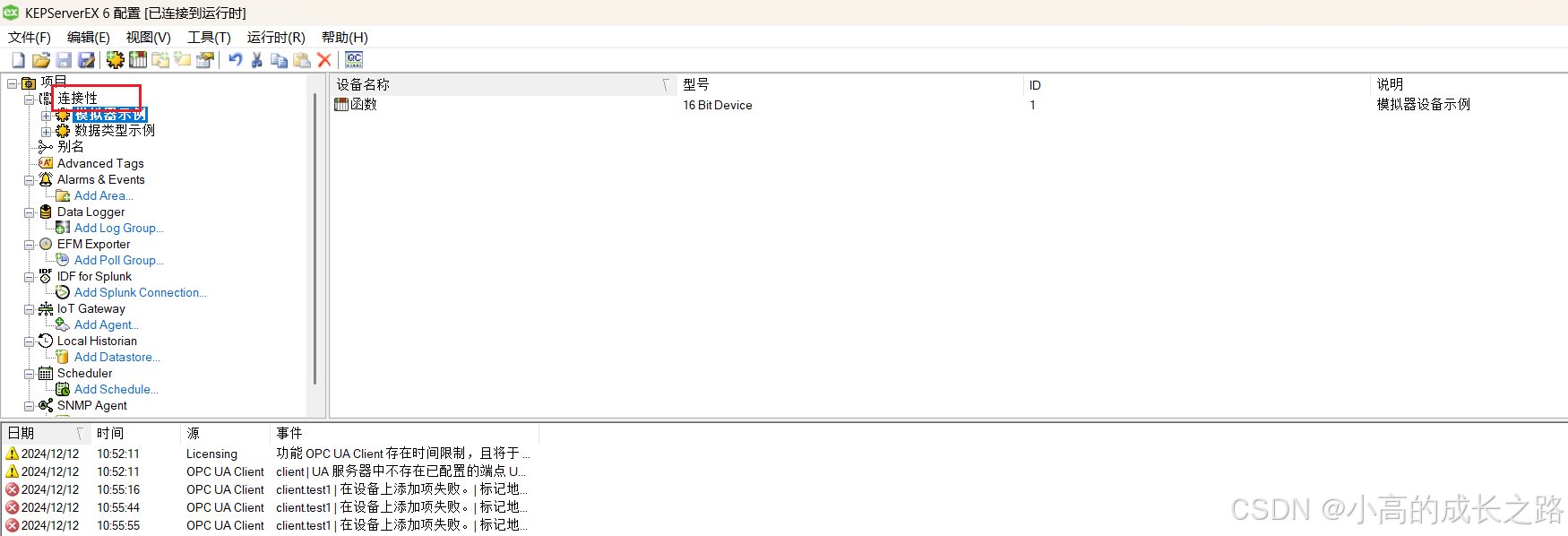The height and width of the screenshot is (536, 1568).
Task: Sort by 设备名称 column header
Action: point(503,84)
